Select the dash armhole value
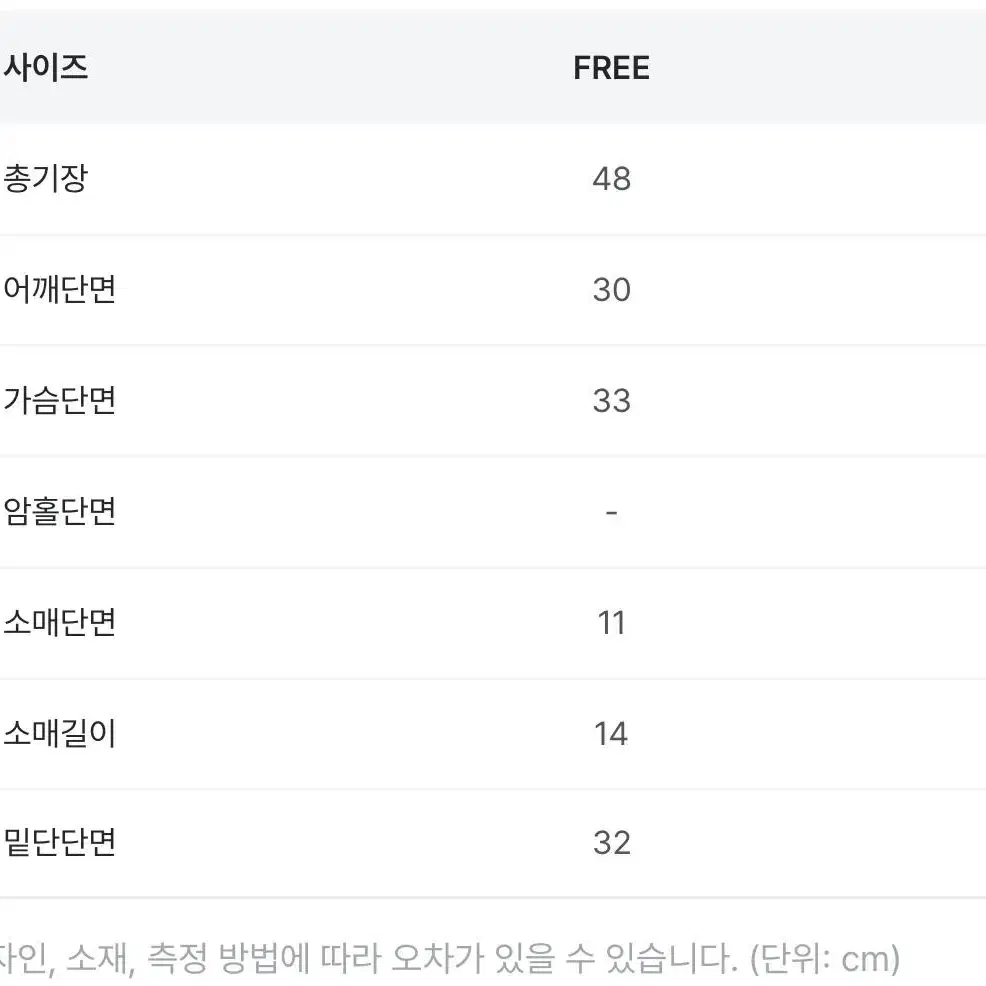The image size is (986, 986). coord(611,513)
